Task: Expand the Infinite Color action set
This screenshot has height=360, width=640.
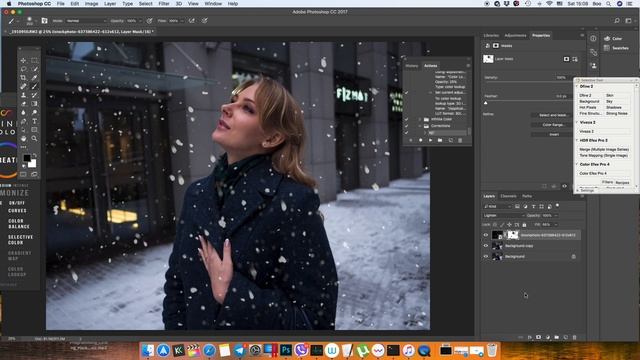Action: [x=420, y=119]
